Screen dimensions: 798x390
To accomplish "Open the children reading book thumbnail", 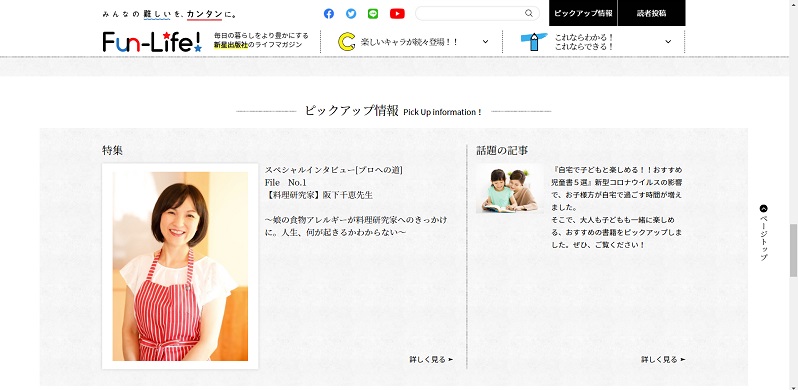I will coord(509,188).
